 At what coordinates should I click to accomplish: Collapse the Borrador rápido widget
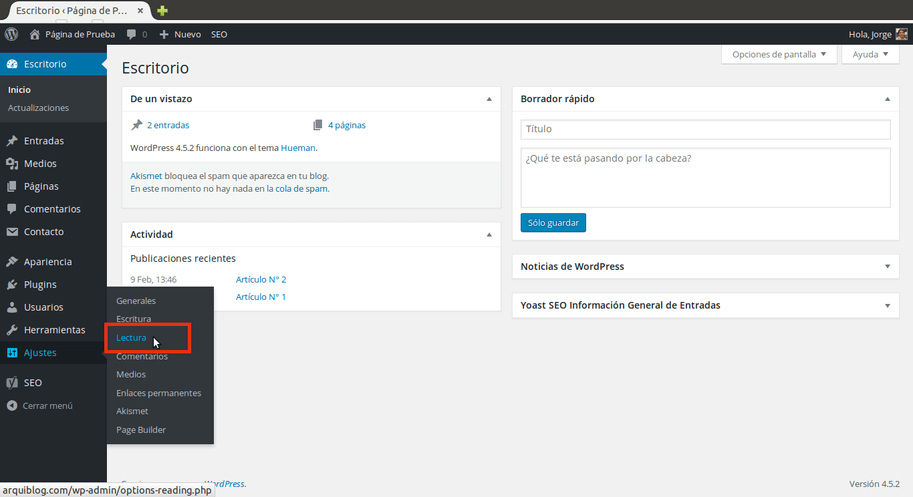pyautogui.click(x=887, y=99)
